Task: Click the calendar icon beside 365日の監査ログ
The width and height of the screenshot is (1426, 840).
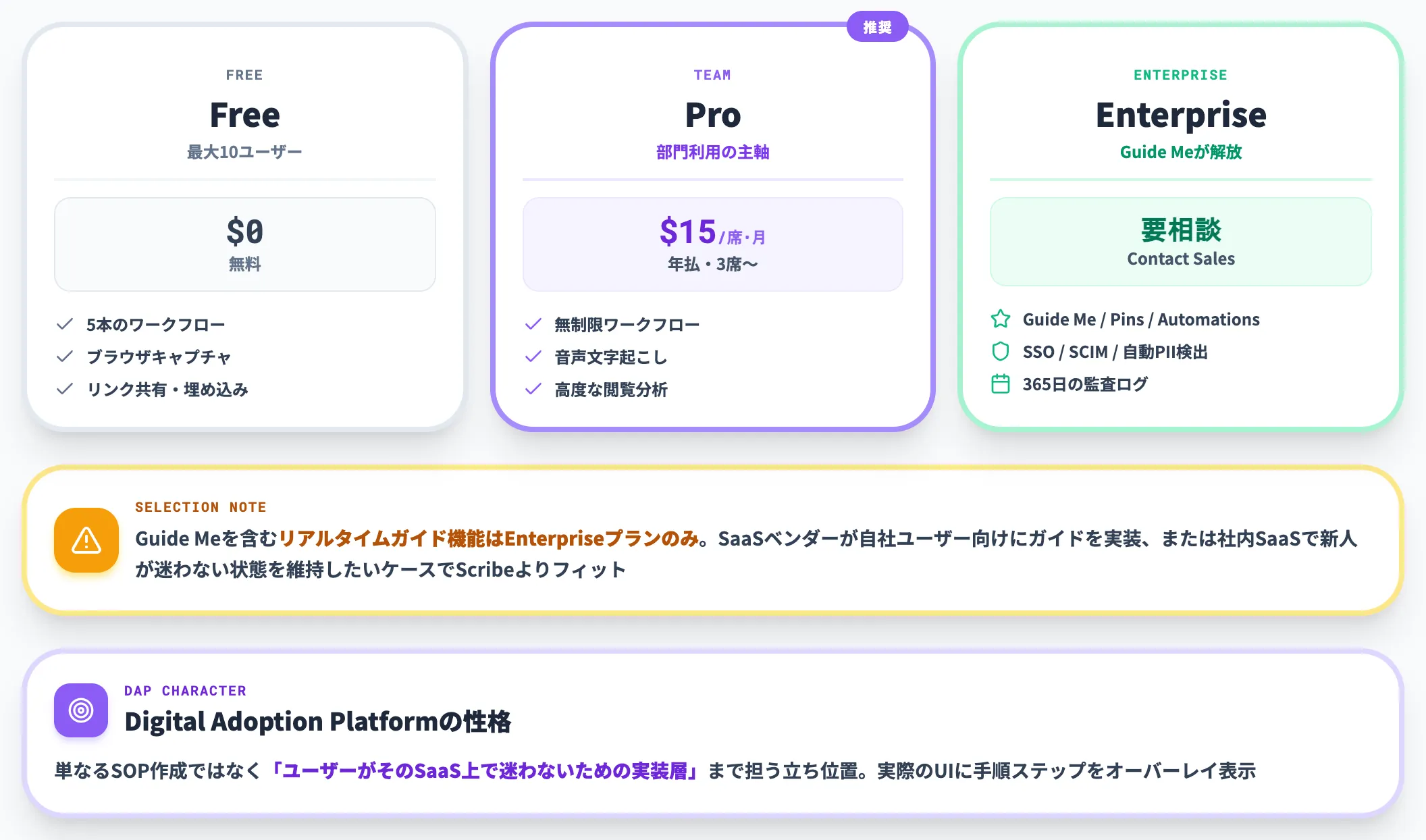Action: tap(1001, 384)
